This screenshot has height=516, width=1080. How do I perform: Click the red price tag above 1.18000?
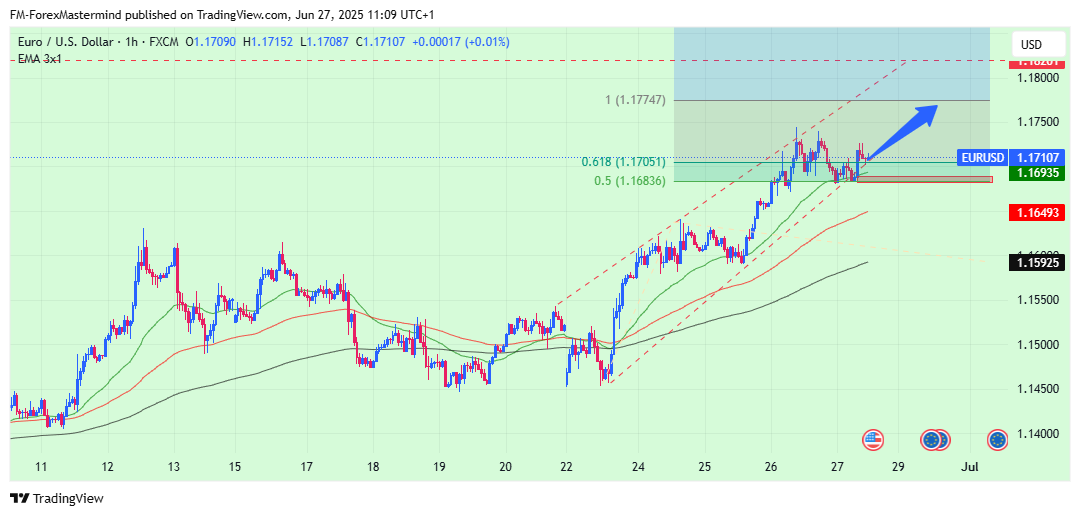click(1037, 62)
